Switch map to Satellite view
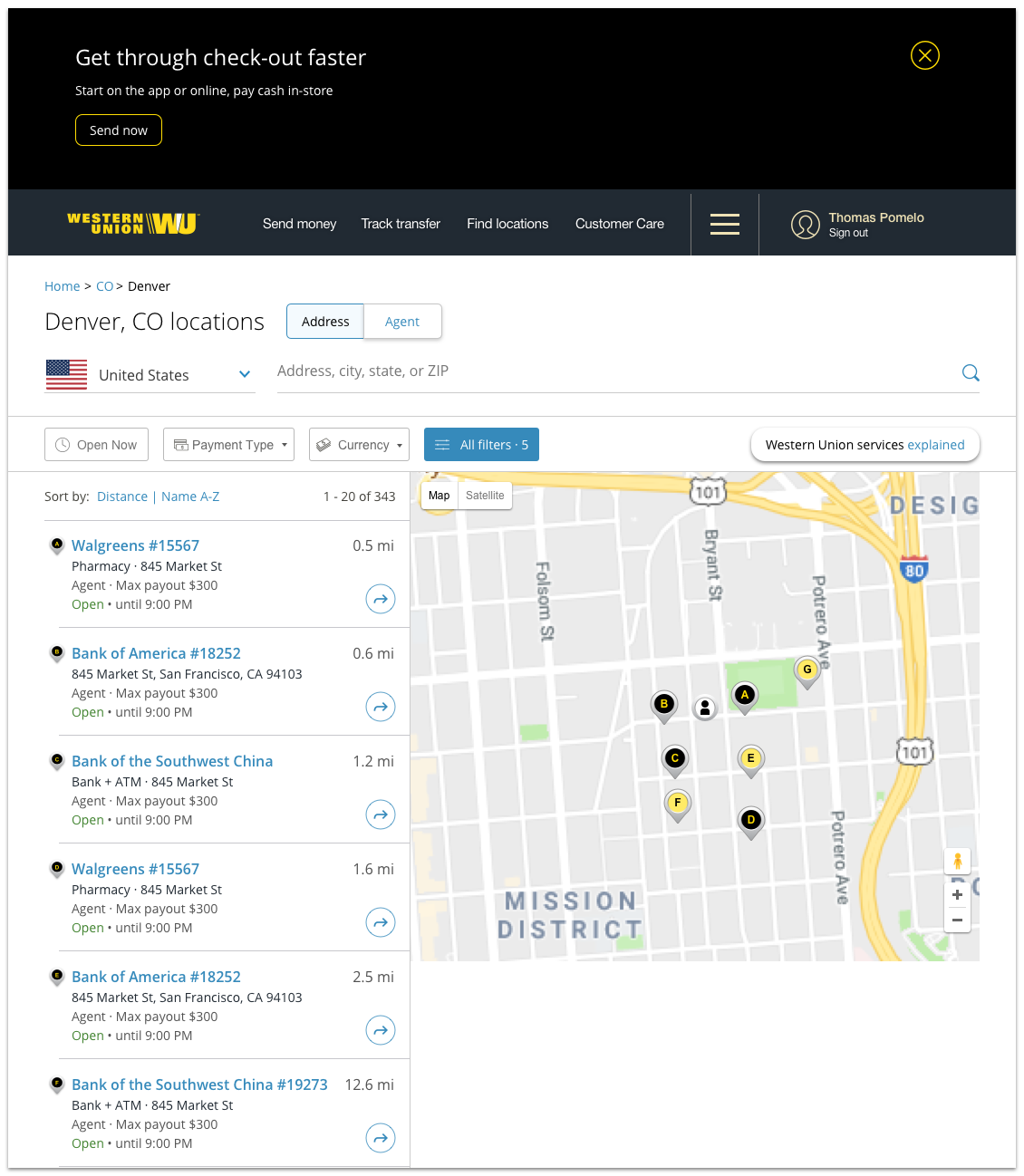 485,496
